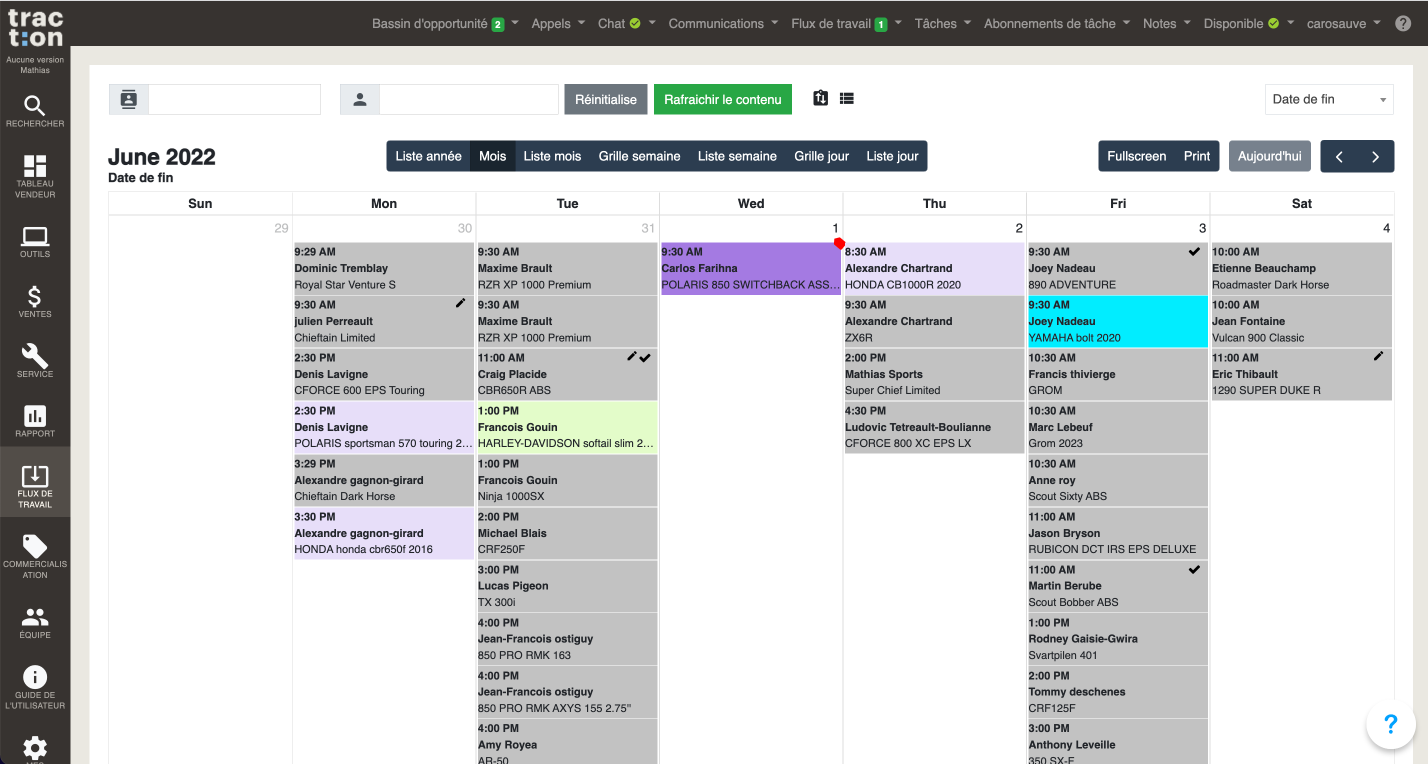Click the Print button

1197,156
